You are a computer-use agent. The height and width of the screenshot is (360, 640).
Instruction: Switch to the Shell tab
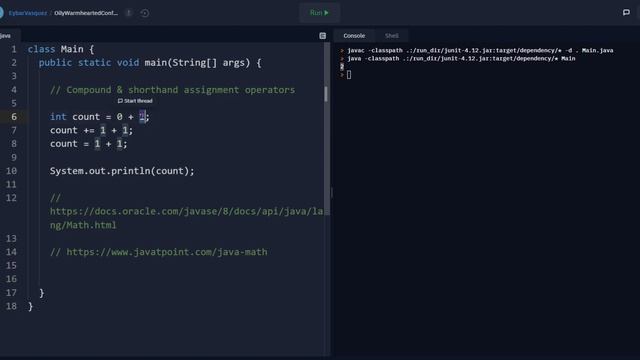(x=391, y=36)
